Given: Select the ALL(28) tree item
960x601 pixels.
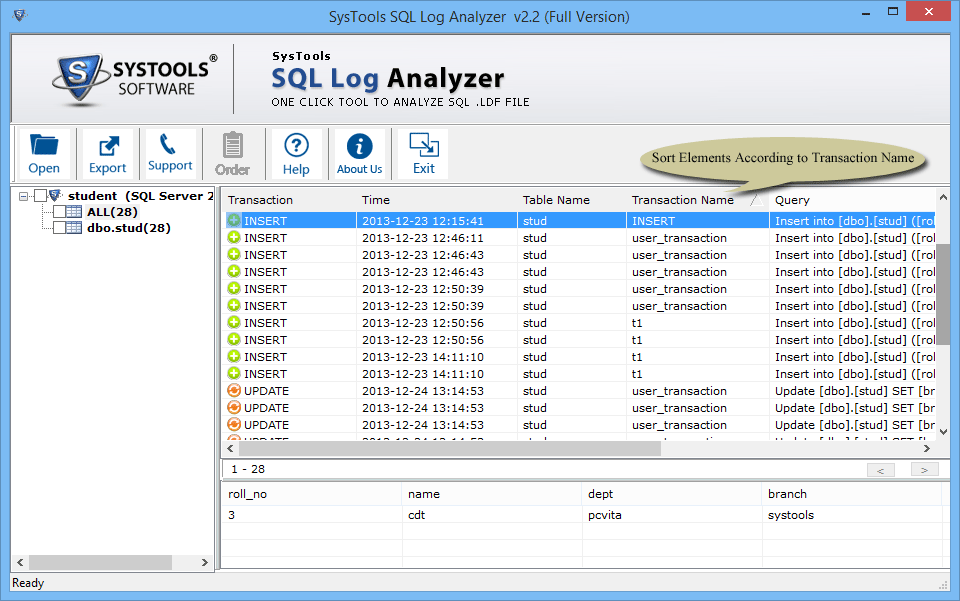Looking at the screenshot, I should coord(112,212).
